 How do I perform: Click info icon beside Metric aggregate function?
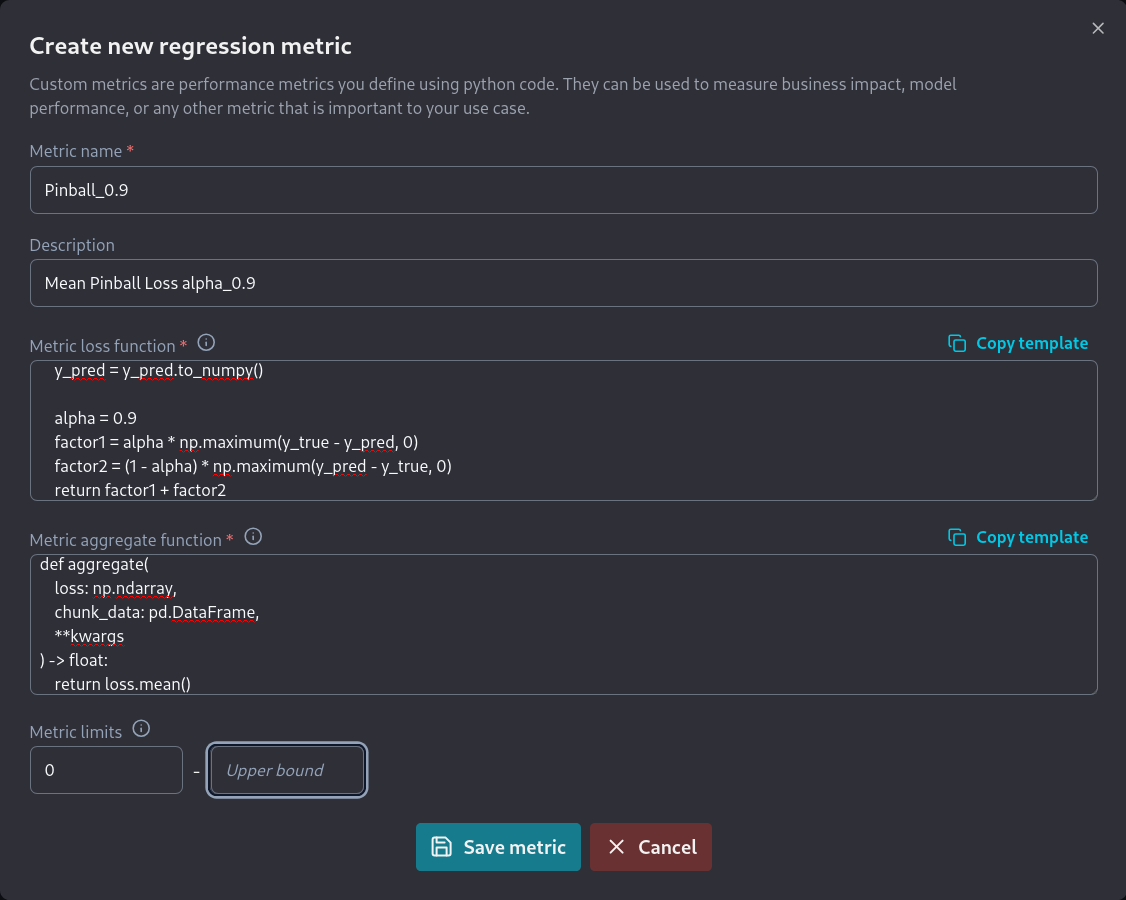pos(253,537)
